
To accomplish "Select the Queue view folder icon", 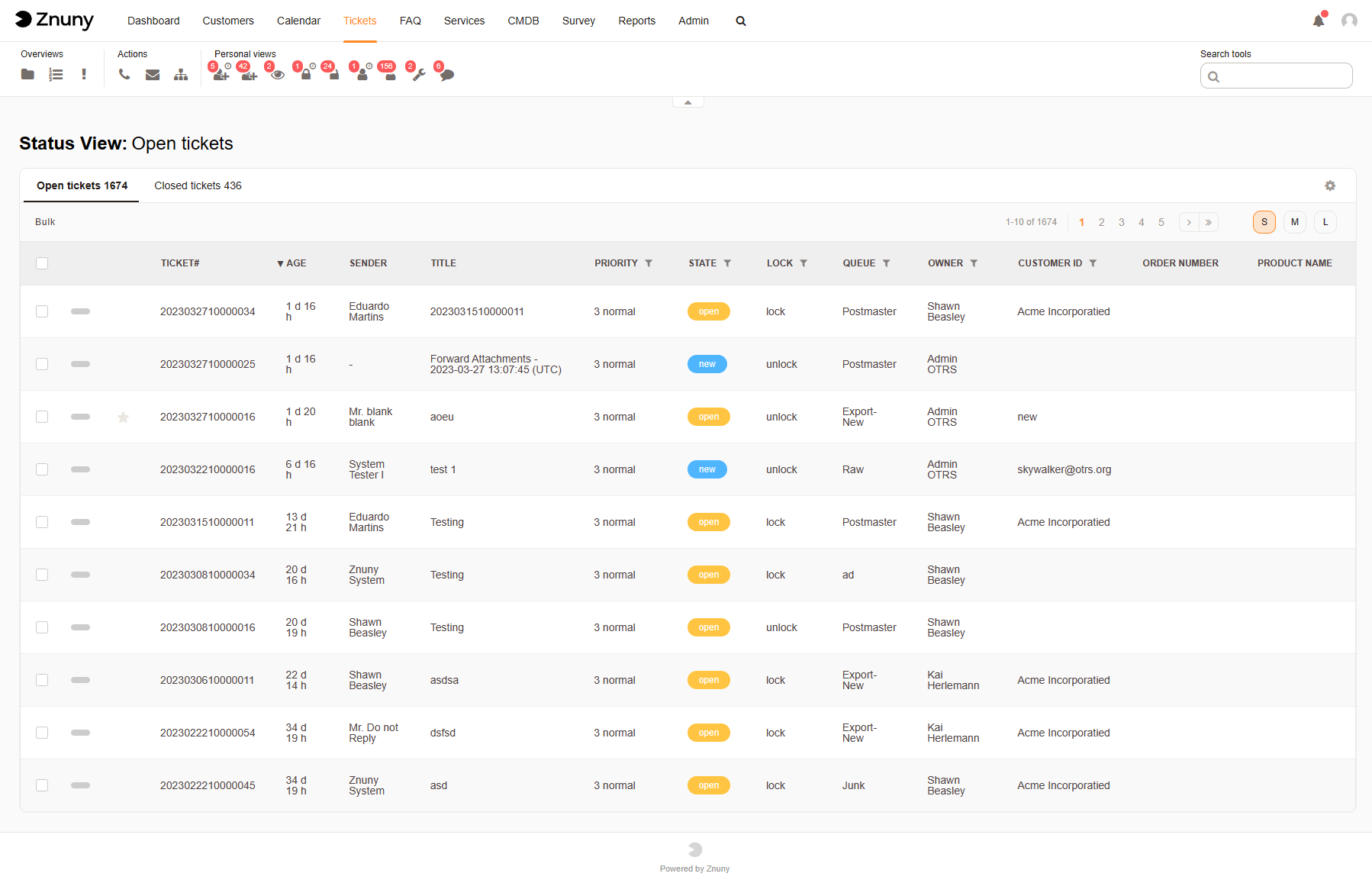I will click(x=27, y=74).
